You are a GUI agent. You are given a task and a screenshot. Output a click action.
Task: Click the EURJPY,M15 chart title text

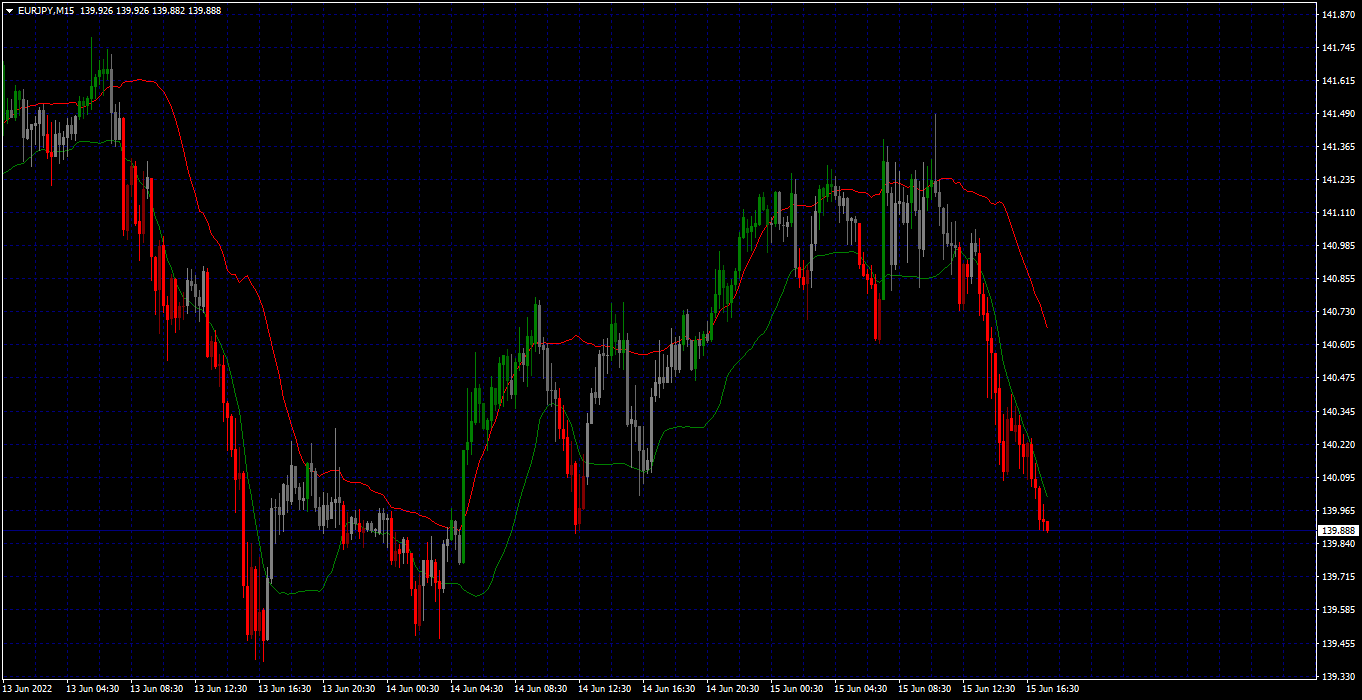[x=46, y=10]
